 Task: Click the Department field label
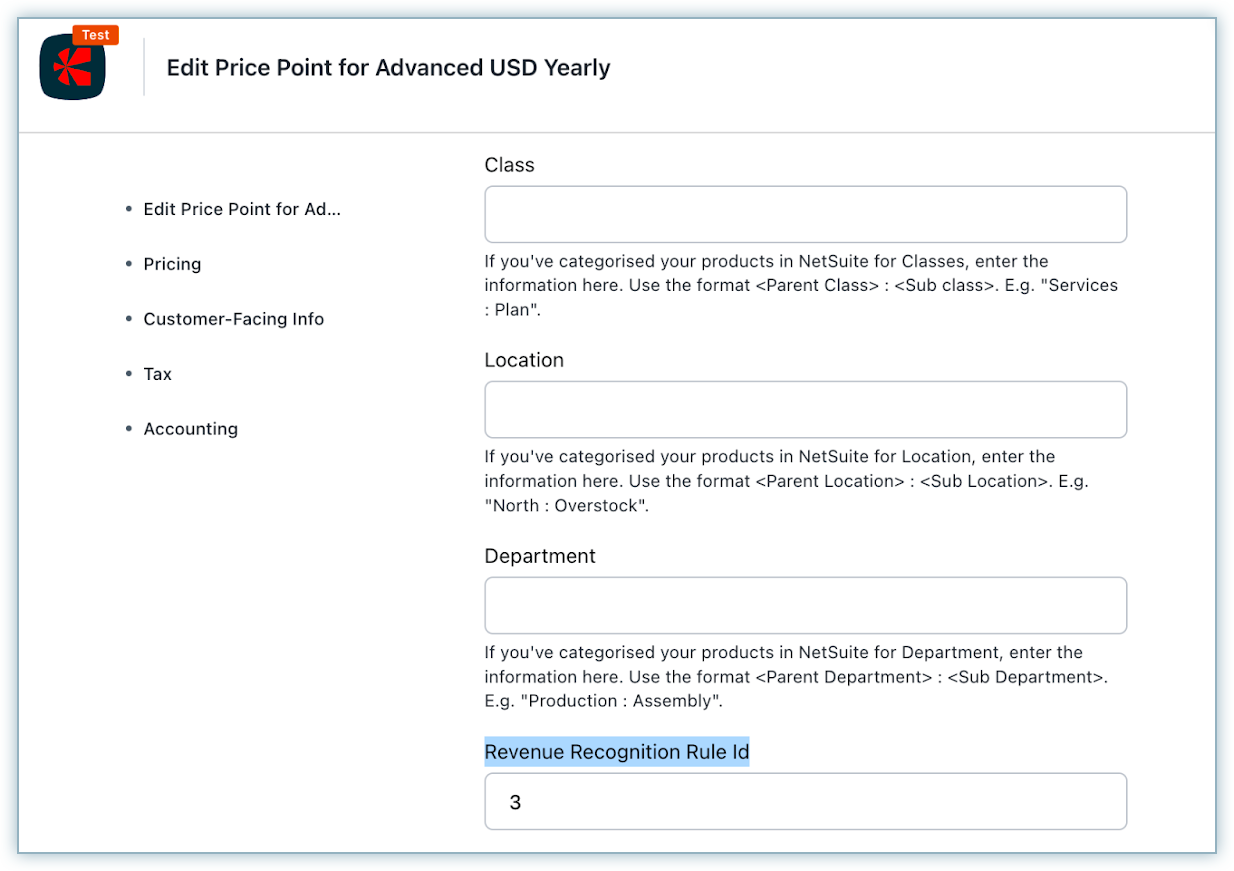(x=540, y=556)
